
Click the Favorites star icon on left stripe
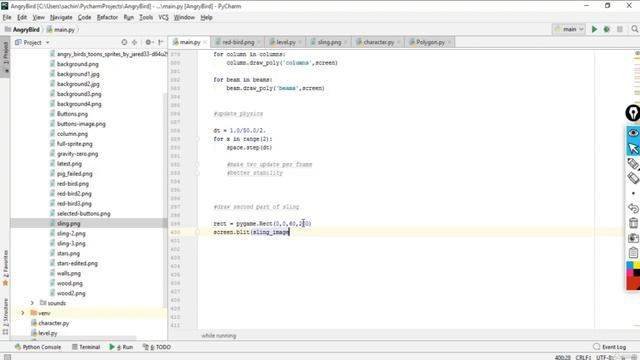click(x=5, y=283)
